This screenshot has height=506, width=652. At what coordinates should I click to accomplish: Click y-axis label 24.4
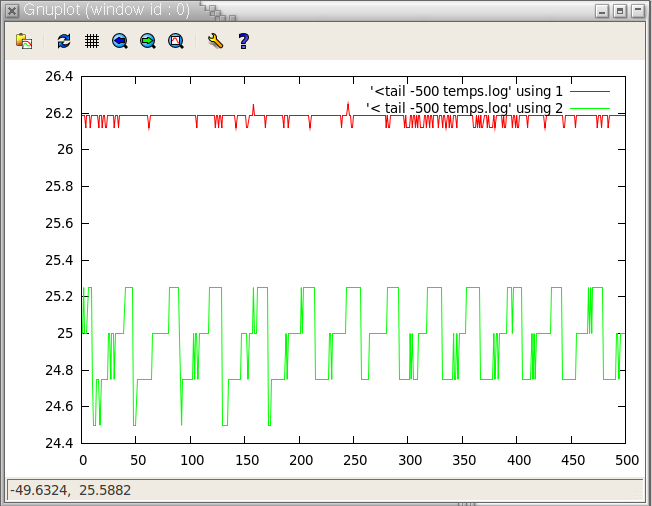coord(59,444)
